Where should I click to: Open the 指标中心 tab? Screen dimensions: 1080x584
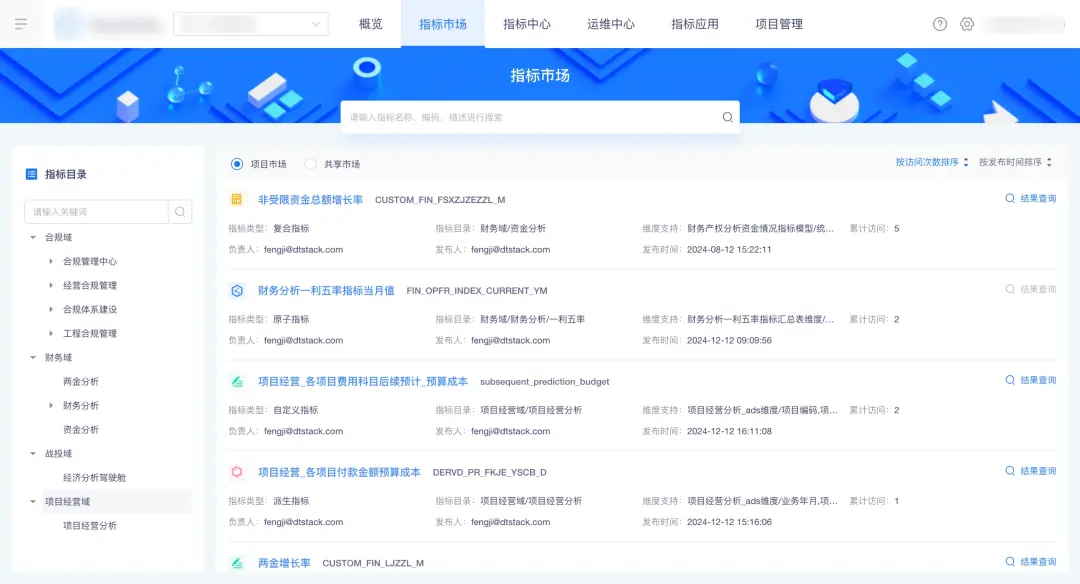point(527,24)
